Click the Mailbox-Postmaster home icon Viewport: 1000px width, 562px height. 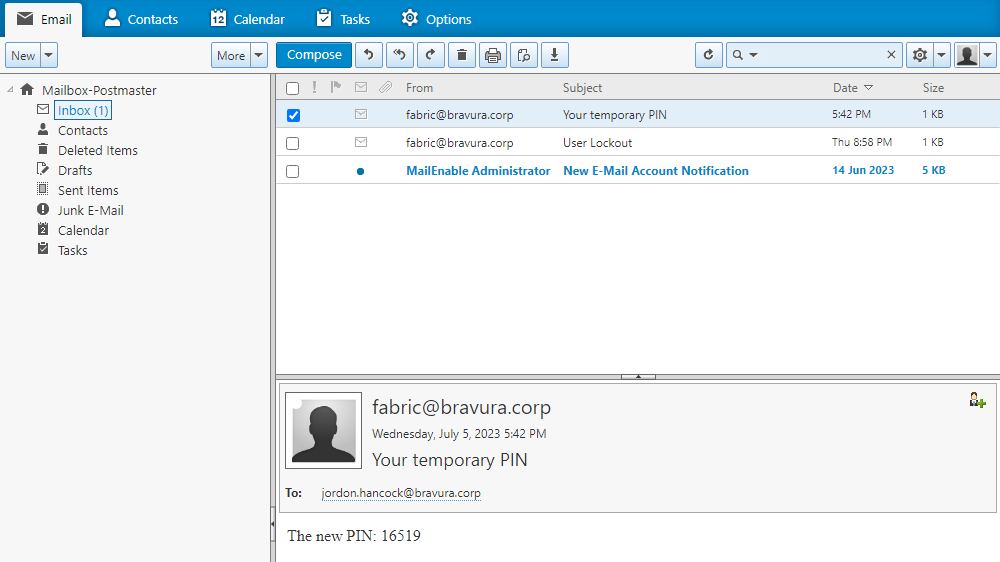(x=27, y=89)
